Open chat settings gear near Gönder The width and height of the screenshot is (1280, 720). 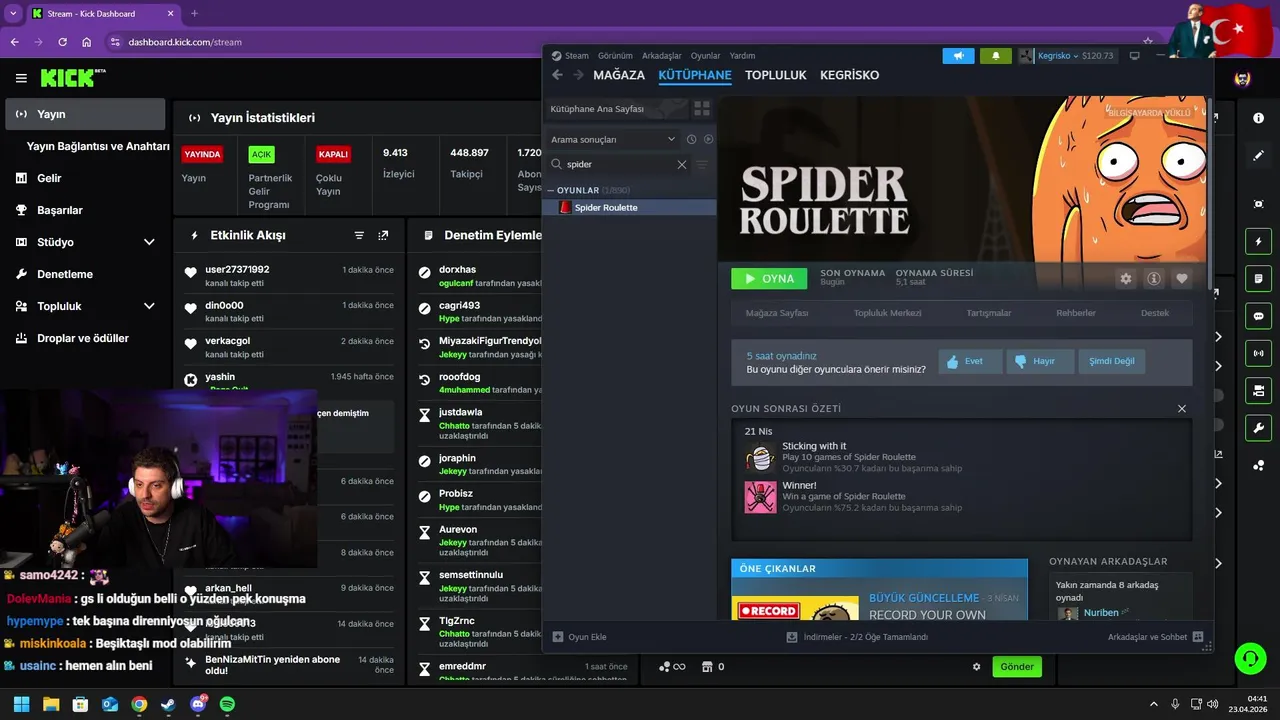click(x=977, y=667)
